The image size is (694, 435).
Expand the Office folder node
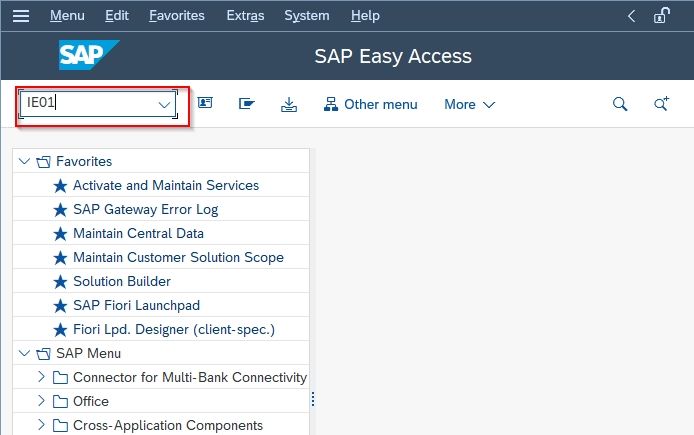(41, 400)
